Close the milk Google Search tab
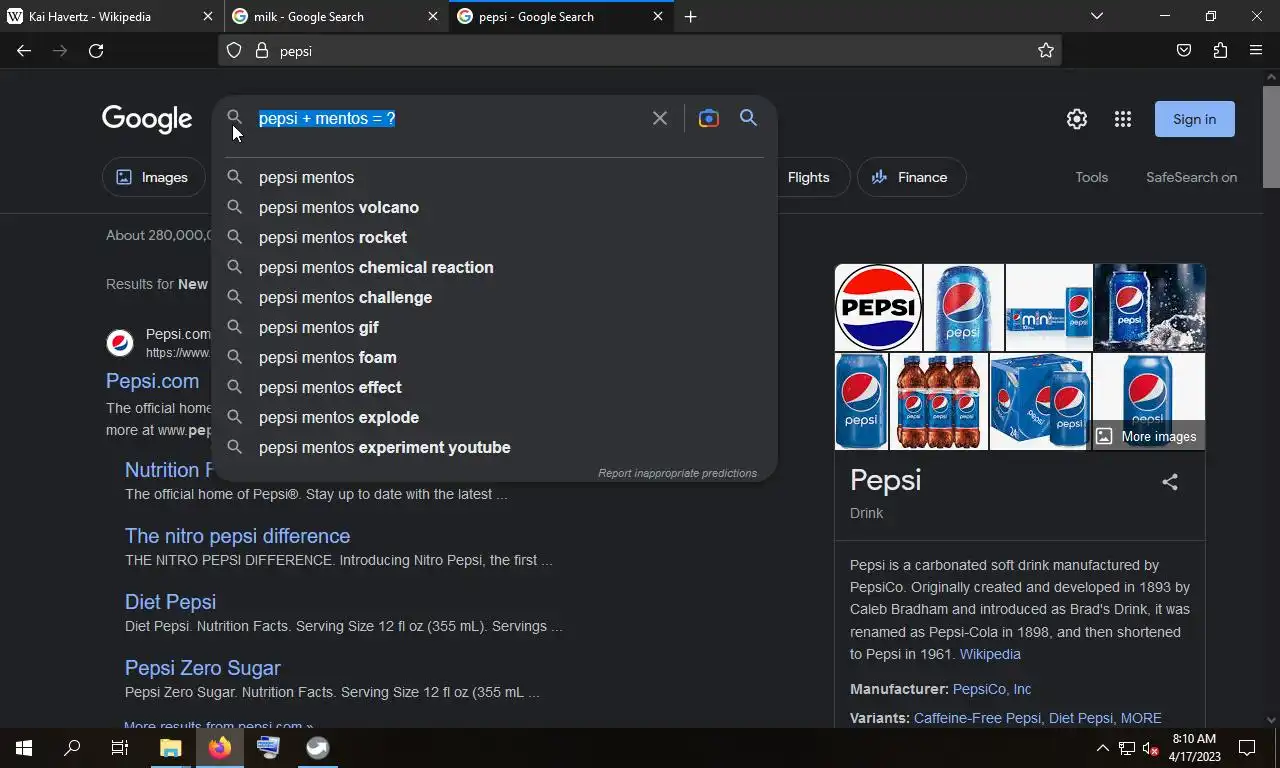 coord(433,16)
